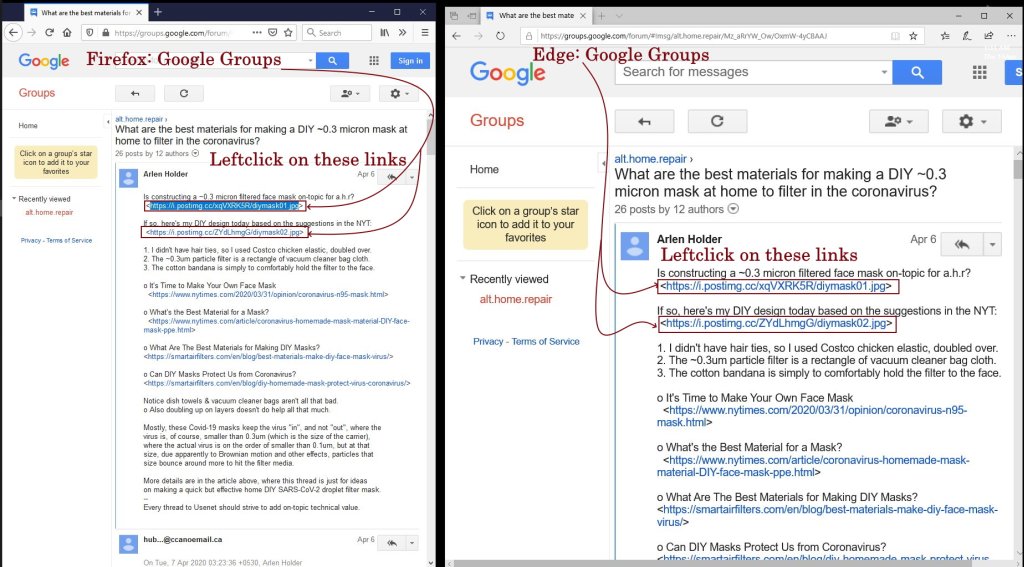Viewport: 1024px width, 567px height.
Task: Show site security lock info in Firefox
Action: (x=105, y=32)
